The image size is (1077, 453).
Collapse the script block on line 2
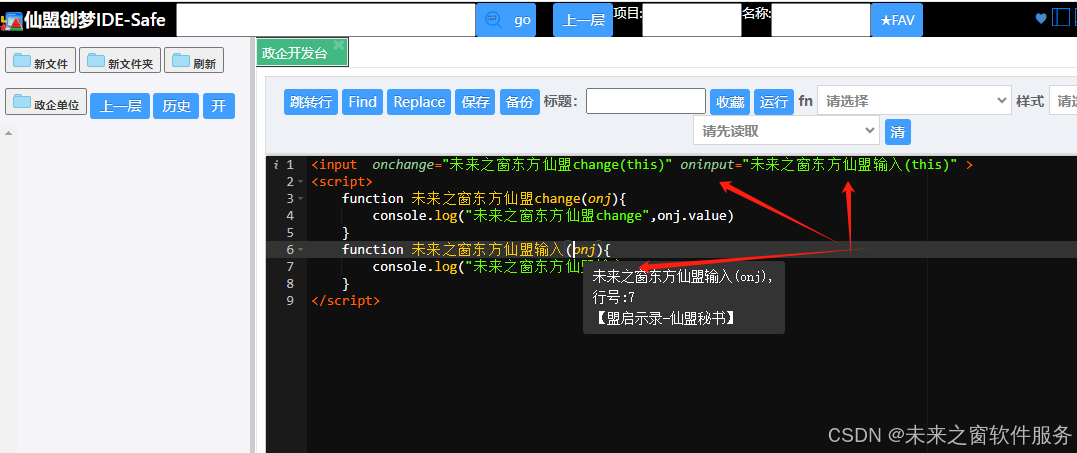coord(301,182)
